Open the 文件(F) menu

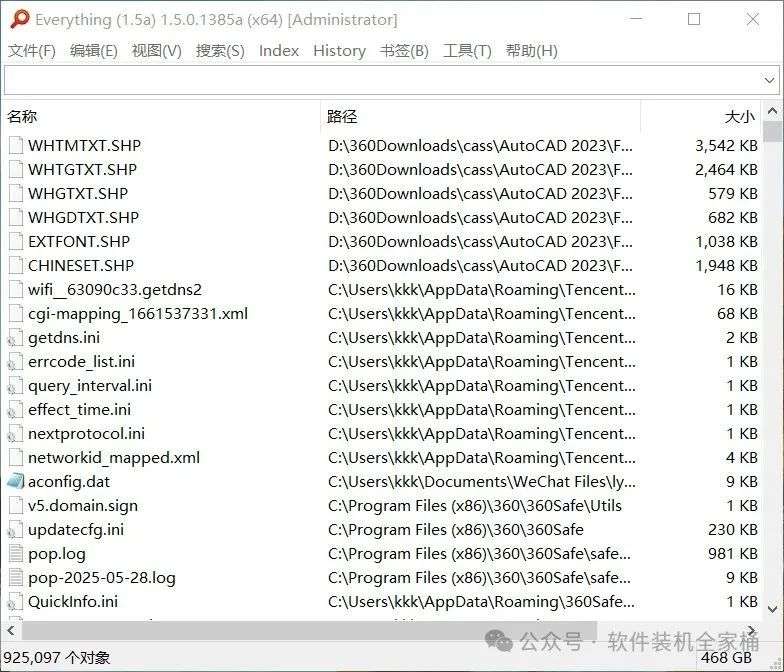[x=32, y=50]
